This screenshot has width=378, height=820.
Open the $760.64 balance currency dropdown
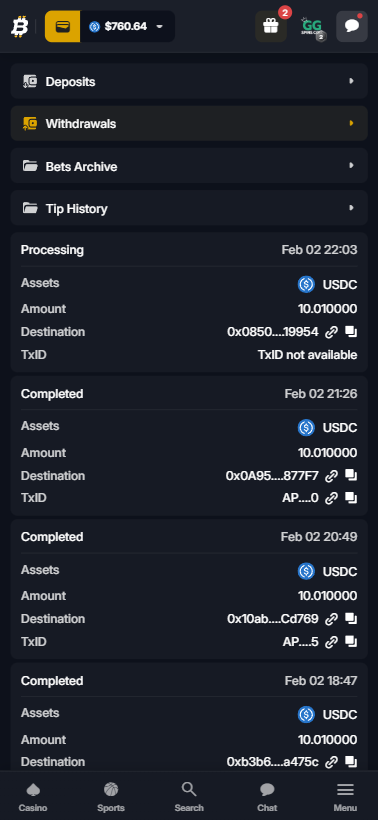coord(127,26)
